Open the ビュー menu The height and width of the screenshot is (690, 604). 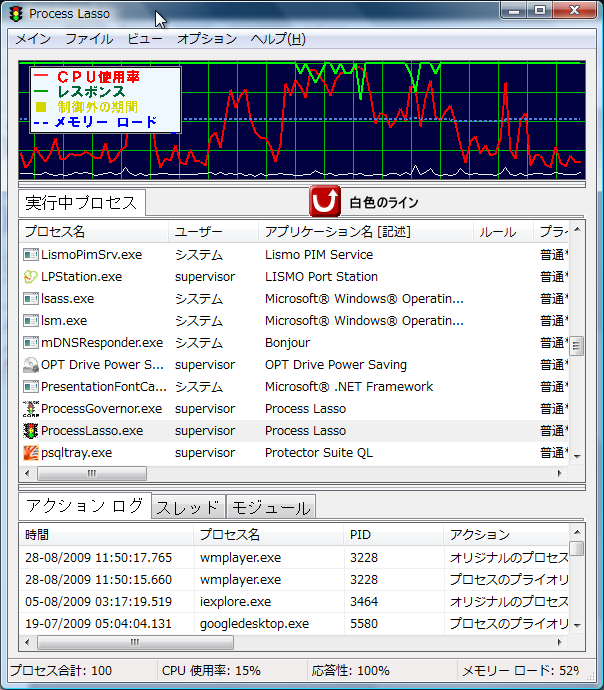coord(145,39)
